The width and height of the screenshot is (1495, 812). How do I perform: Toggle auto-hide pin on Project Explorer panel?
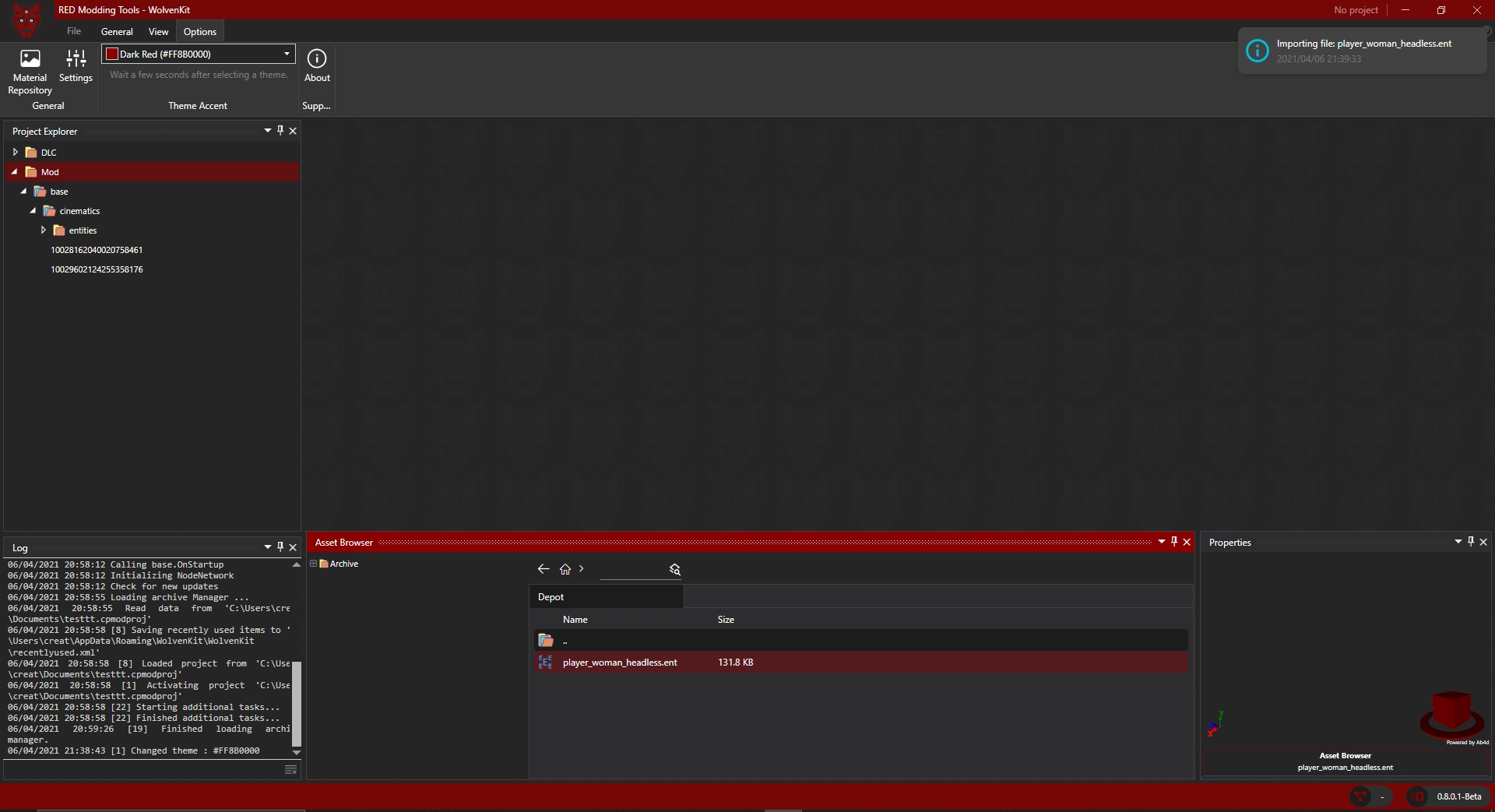tap(280, 131)
